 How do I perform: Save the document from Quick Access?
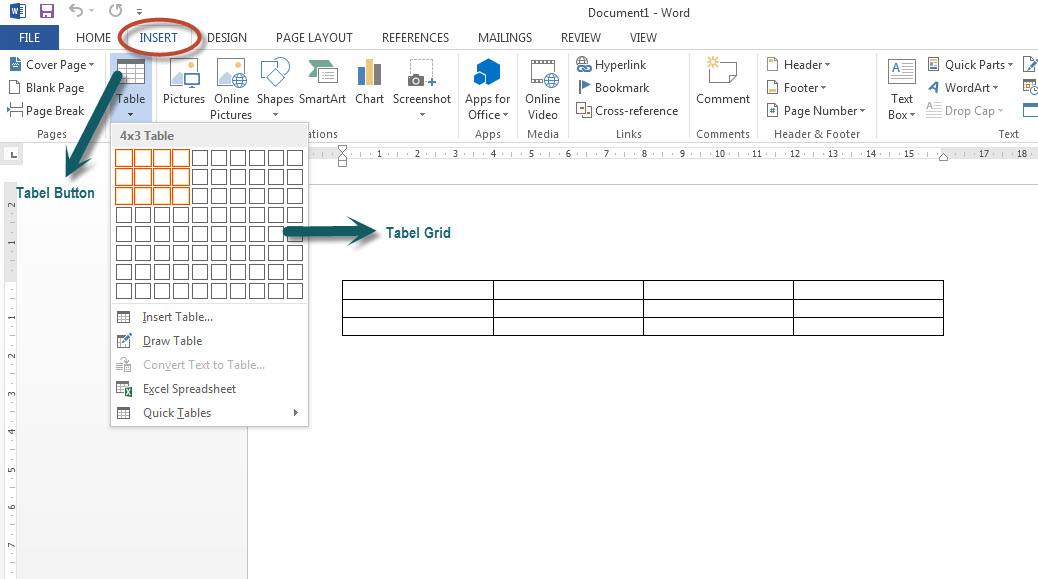coord(47,12)
